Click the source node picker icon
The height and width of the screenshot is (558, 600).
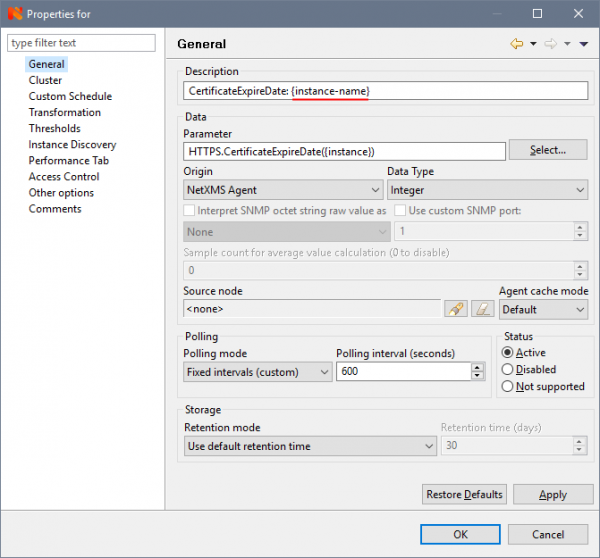[x=456, y=310]
